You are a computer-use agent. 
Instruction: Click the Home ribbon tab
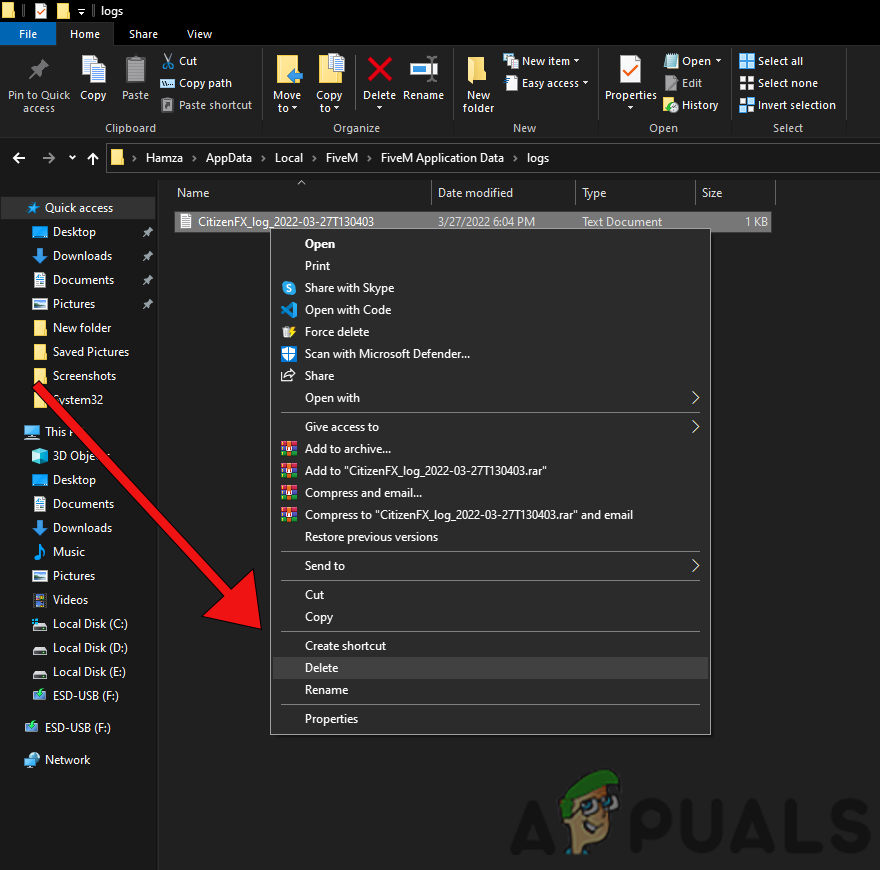pyautogui.click(x=85, y=34)
